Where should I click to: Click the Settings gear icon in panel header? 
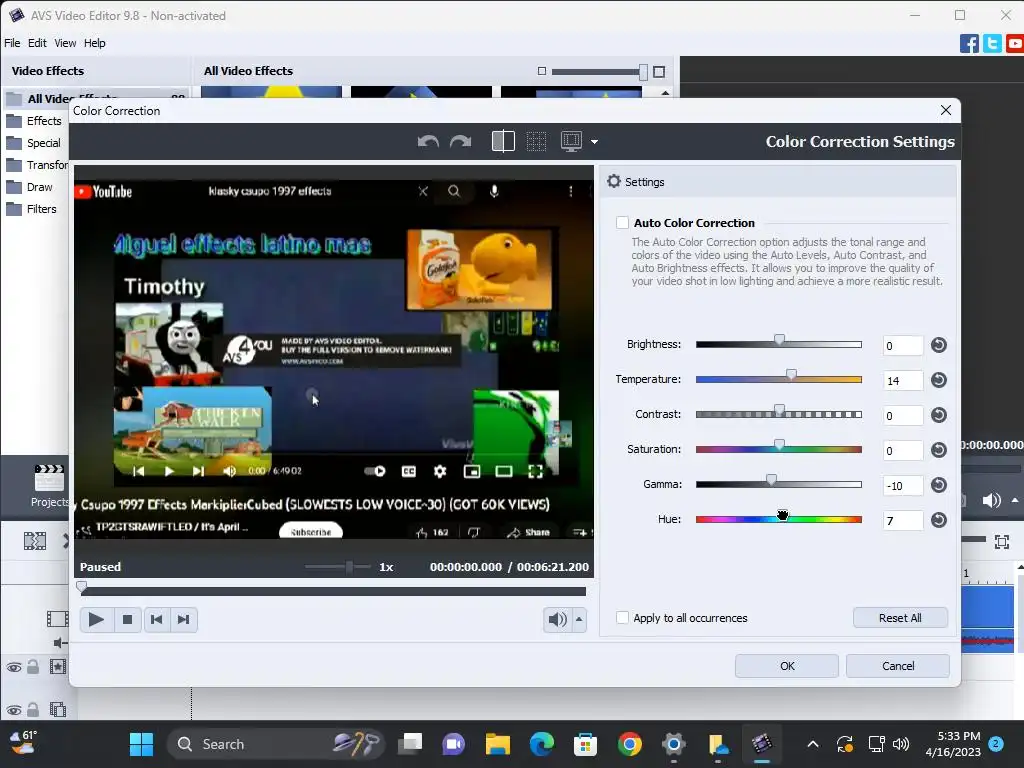[x=614, y=182]
